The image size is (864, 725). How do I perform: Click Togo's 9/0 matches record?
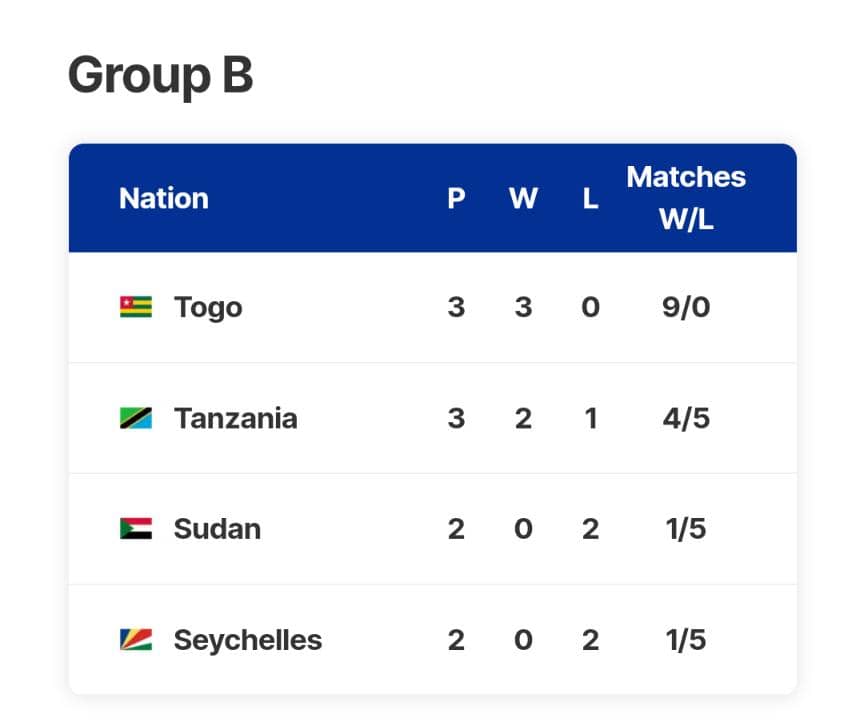pos(686,307)
